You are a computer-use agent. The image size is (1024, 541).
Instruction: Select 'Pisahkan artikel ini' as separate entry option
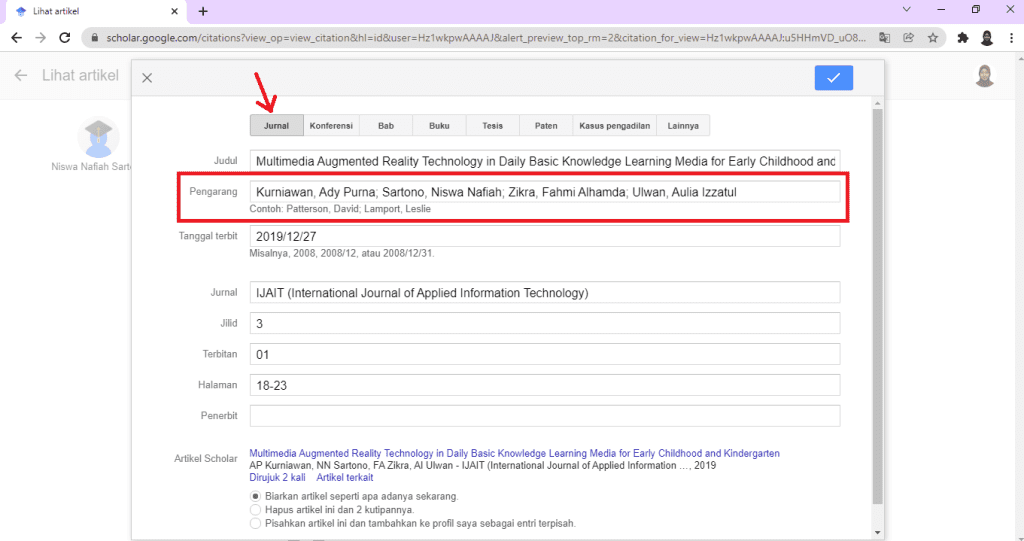(256, 523)
